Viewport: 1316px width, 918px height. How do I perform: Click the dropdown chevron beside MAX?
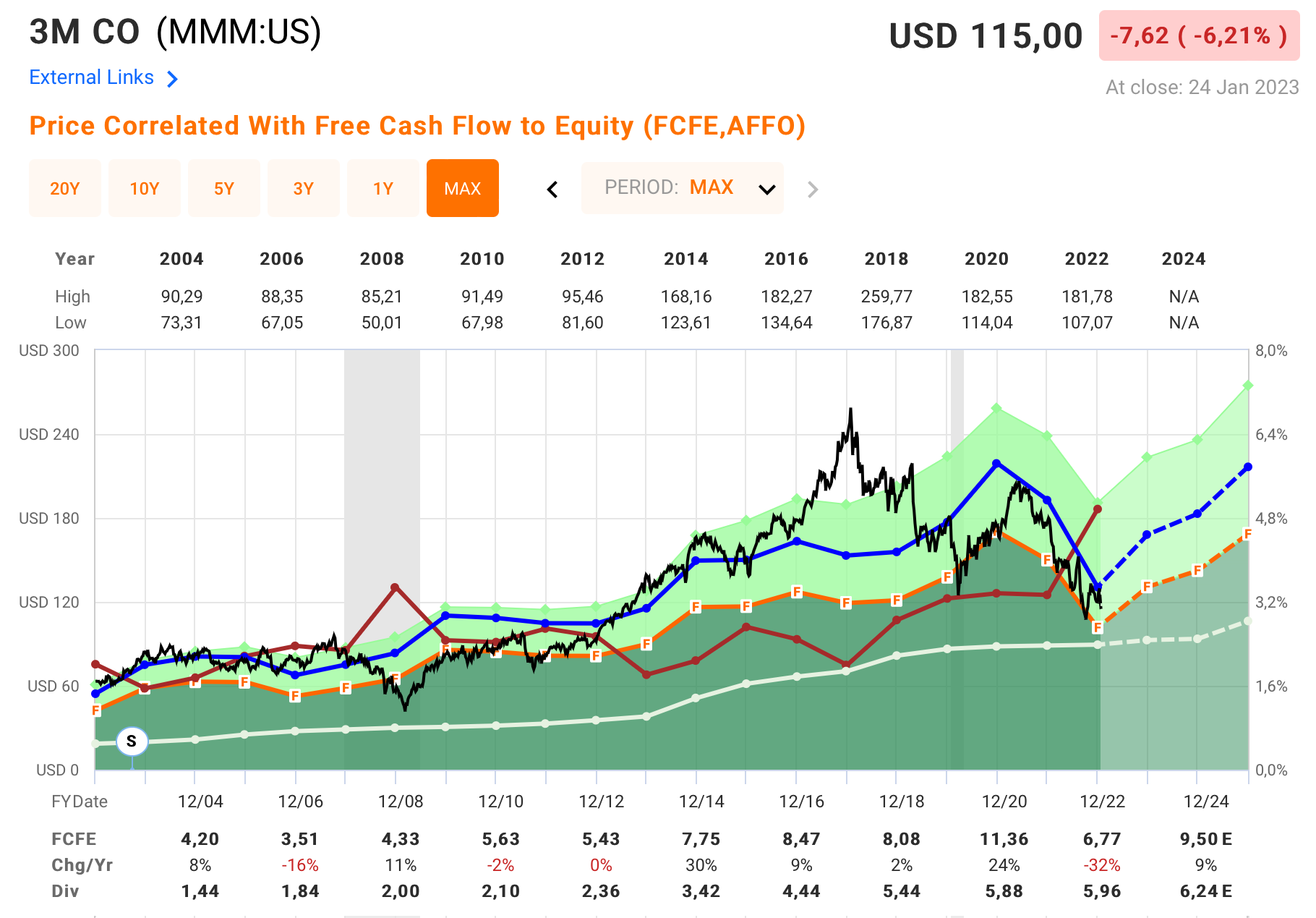[x=766, y=190]
